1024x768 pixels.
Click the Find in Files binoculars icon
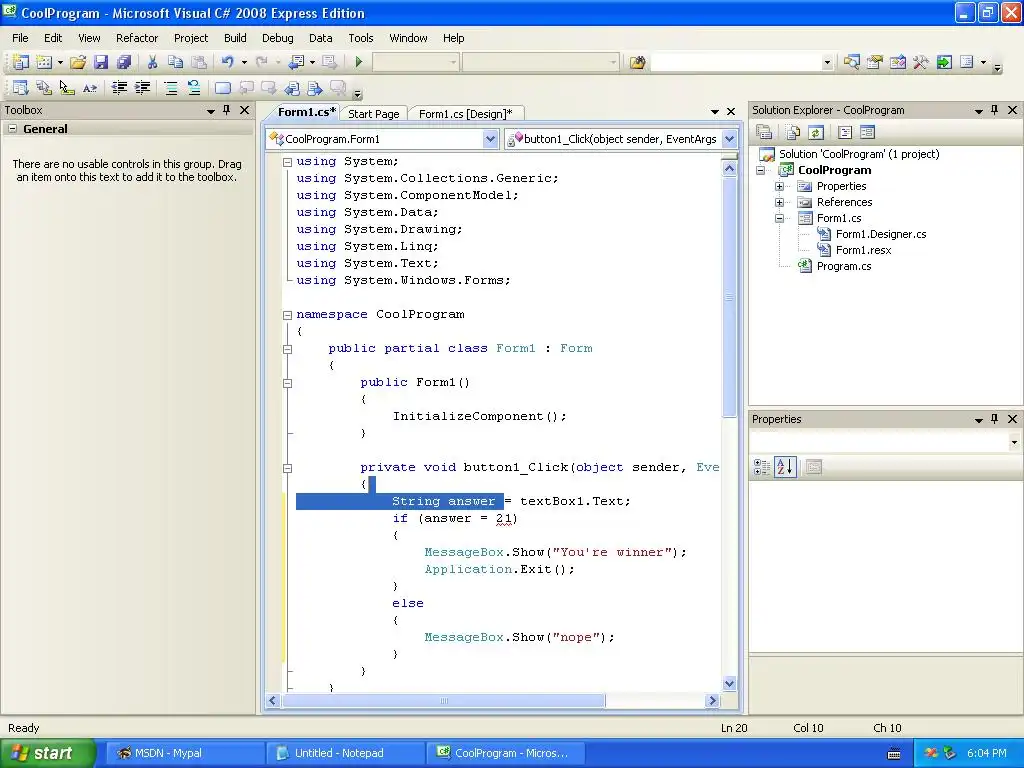(x=637, y=62)
